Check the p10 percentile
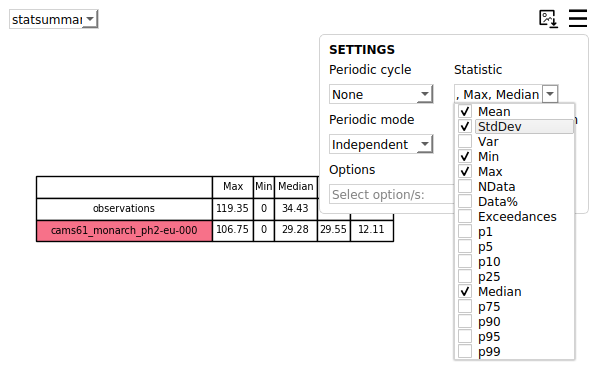This screenshot has width=597, height=369. coord(465,262)
